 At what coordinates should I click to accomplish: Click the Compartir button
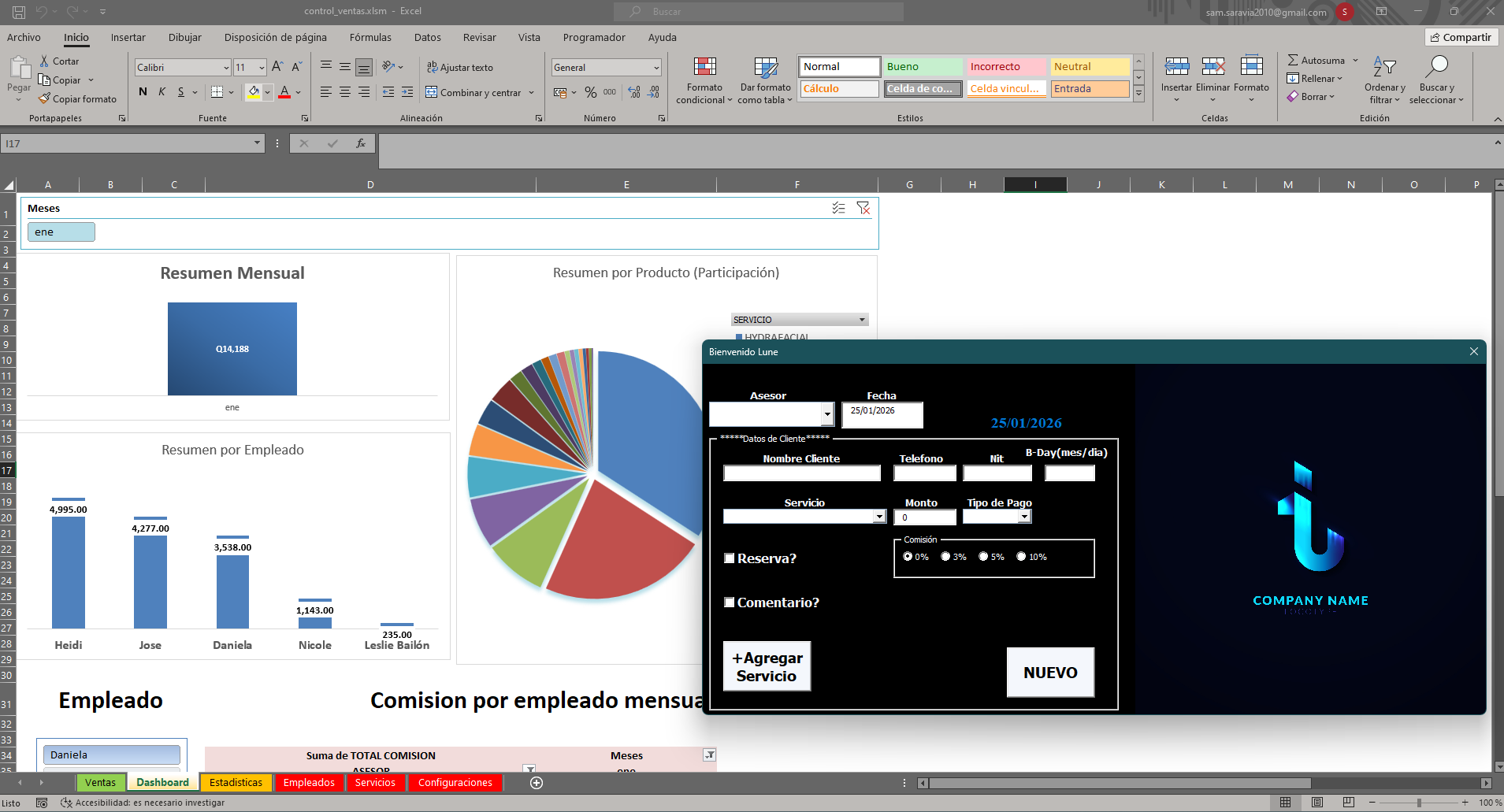[1461, 37]
